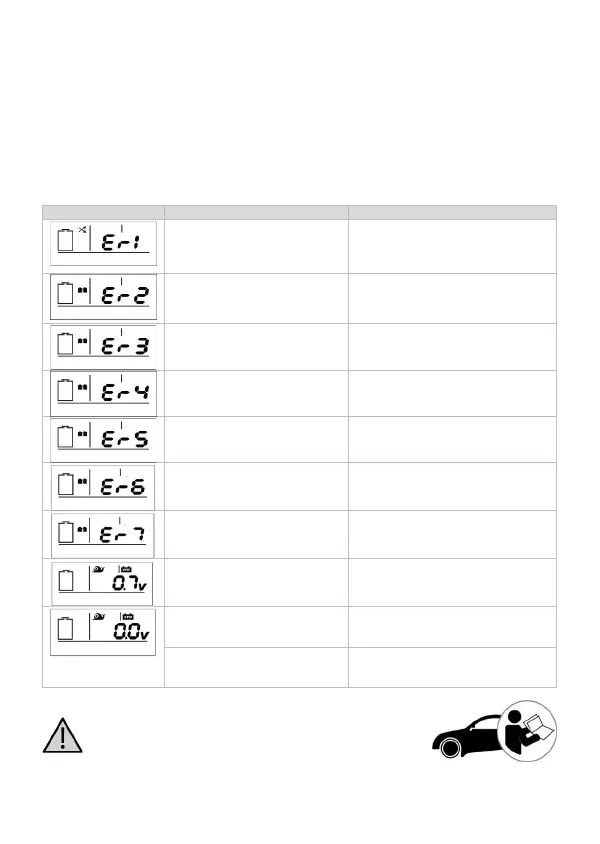
Task: Click the Er7 error code text
Action: [x=124, y=535]
